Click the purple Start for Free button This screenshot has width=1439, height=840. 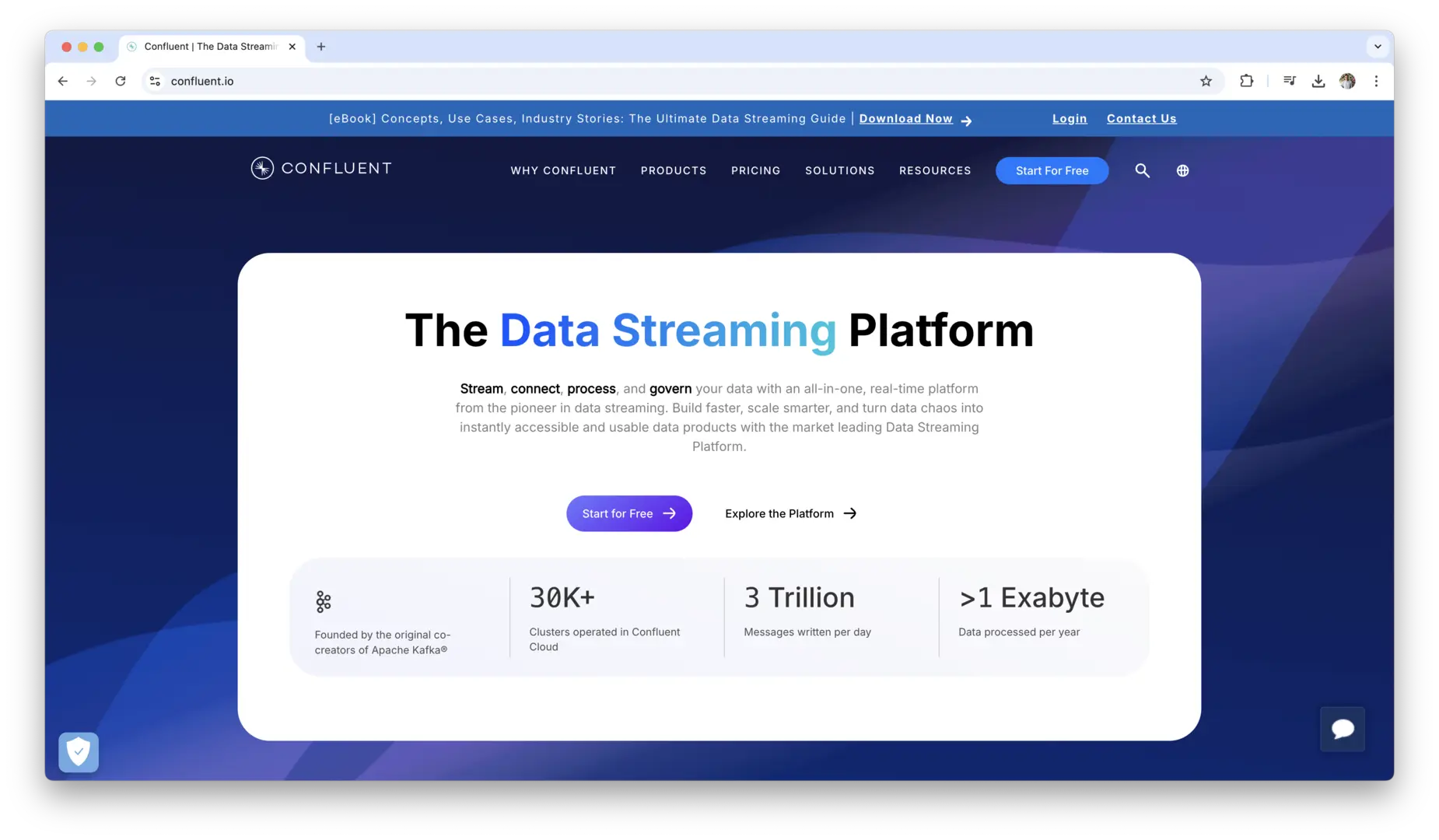click(x=628, y=513)
